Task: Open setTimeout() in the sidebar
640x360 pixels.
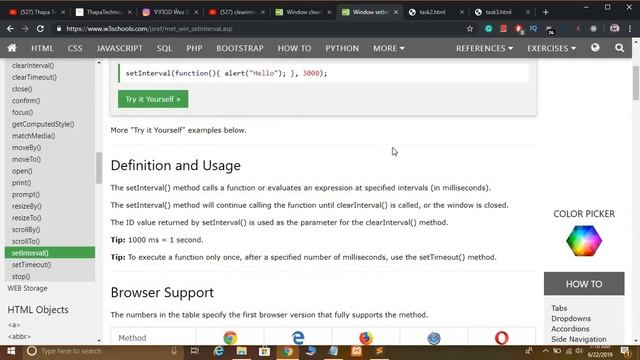Action: click(x=31, y=265)
